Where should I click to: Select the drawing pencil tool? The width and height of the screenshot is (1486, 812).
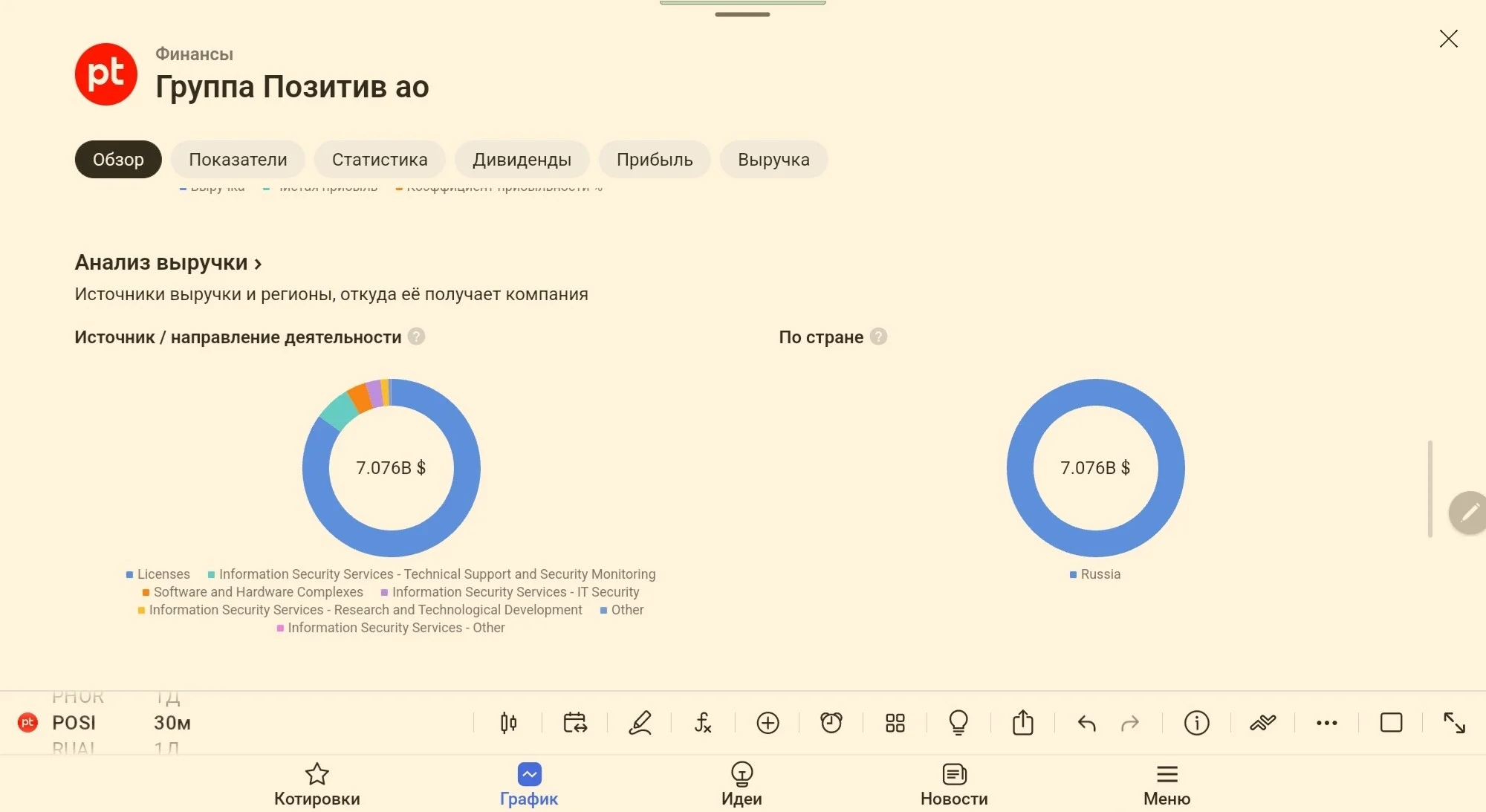(x=640, y=723)
